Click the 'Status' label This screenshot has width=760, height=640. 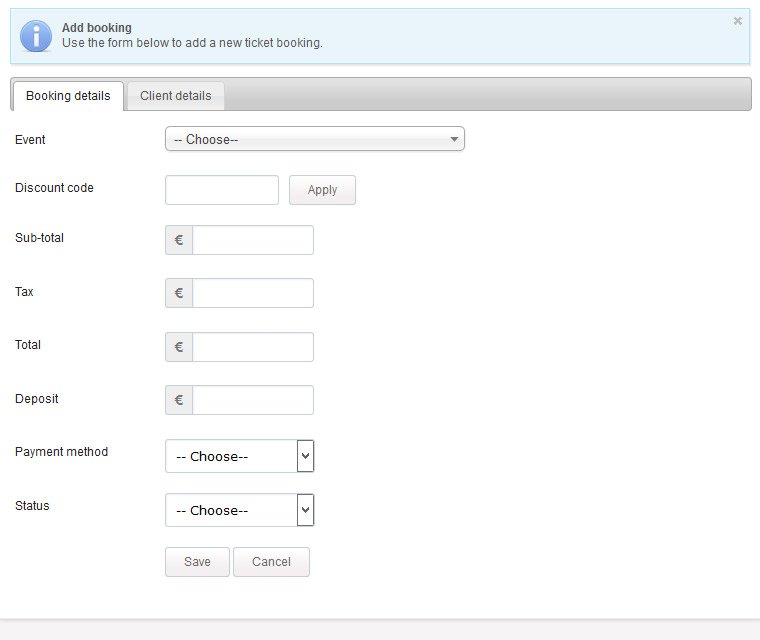(32, 506)
